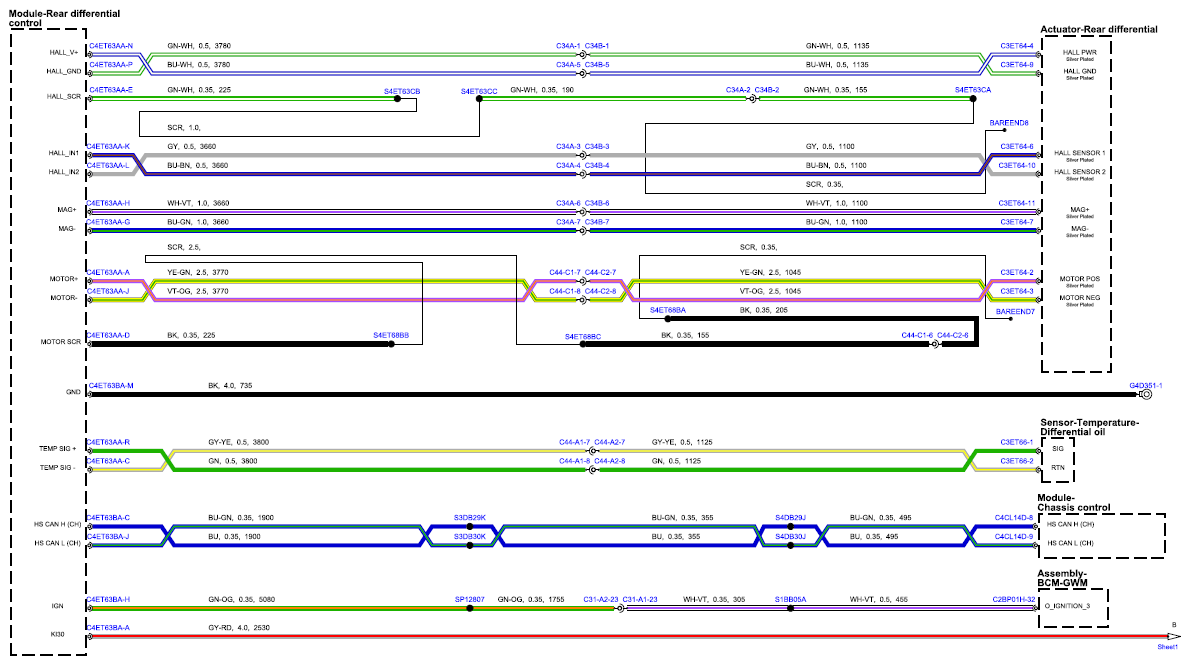Viewport: 1190px width, 665px height.
Task: Click the Sensor-Temperature-Differential oil title
Action: pos(1090,427)
